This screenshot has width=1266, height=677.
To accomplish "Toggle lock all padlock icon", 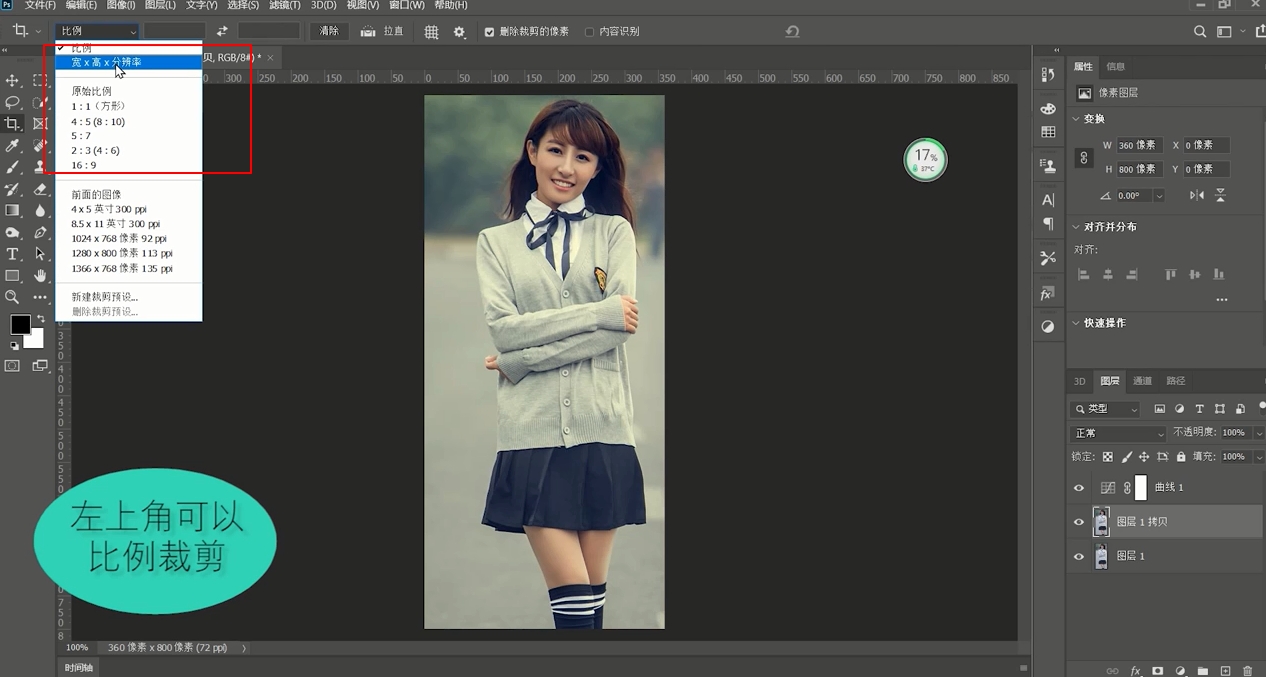I will click(x=1181, y=457).
